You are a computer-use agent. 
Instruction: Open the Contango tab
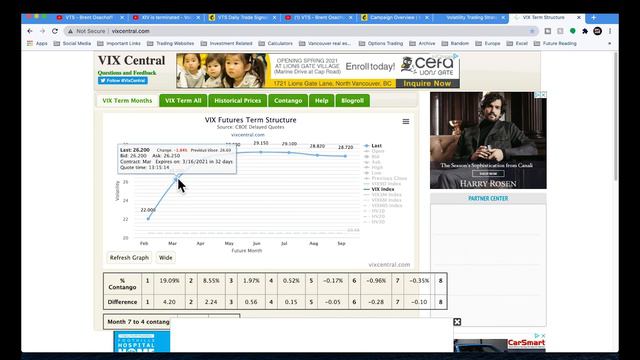tap(288, 100)
